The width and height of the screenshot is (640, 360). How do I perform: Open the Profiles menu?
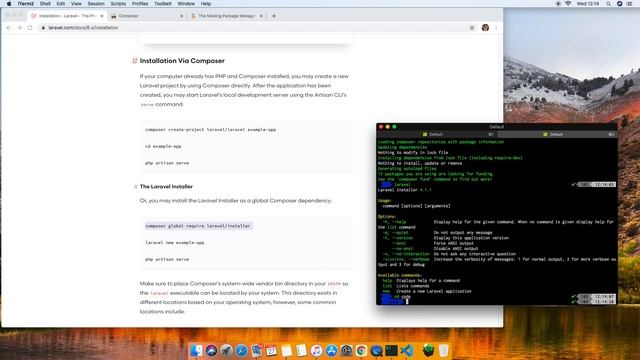140,4
